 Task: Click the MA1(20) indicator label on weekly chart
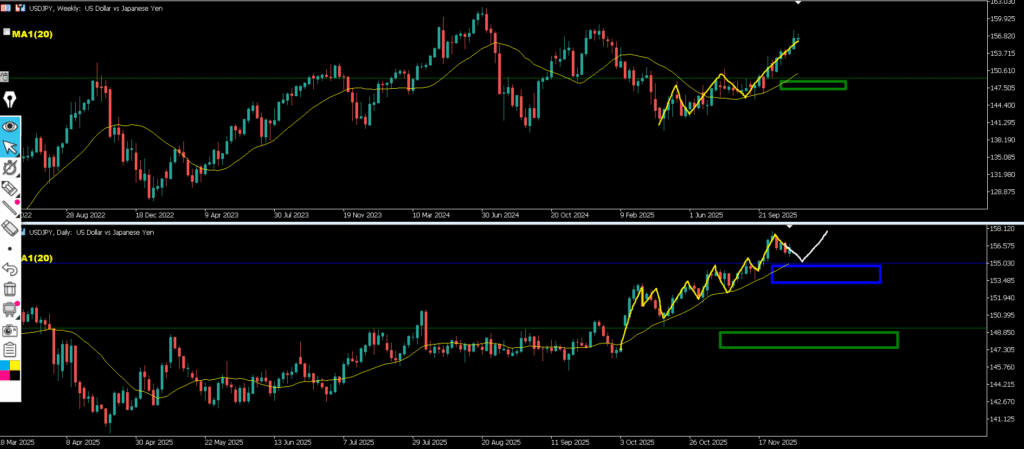pyautogui.click(x=33, y=33)
